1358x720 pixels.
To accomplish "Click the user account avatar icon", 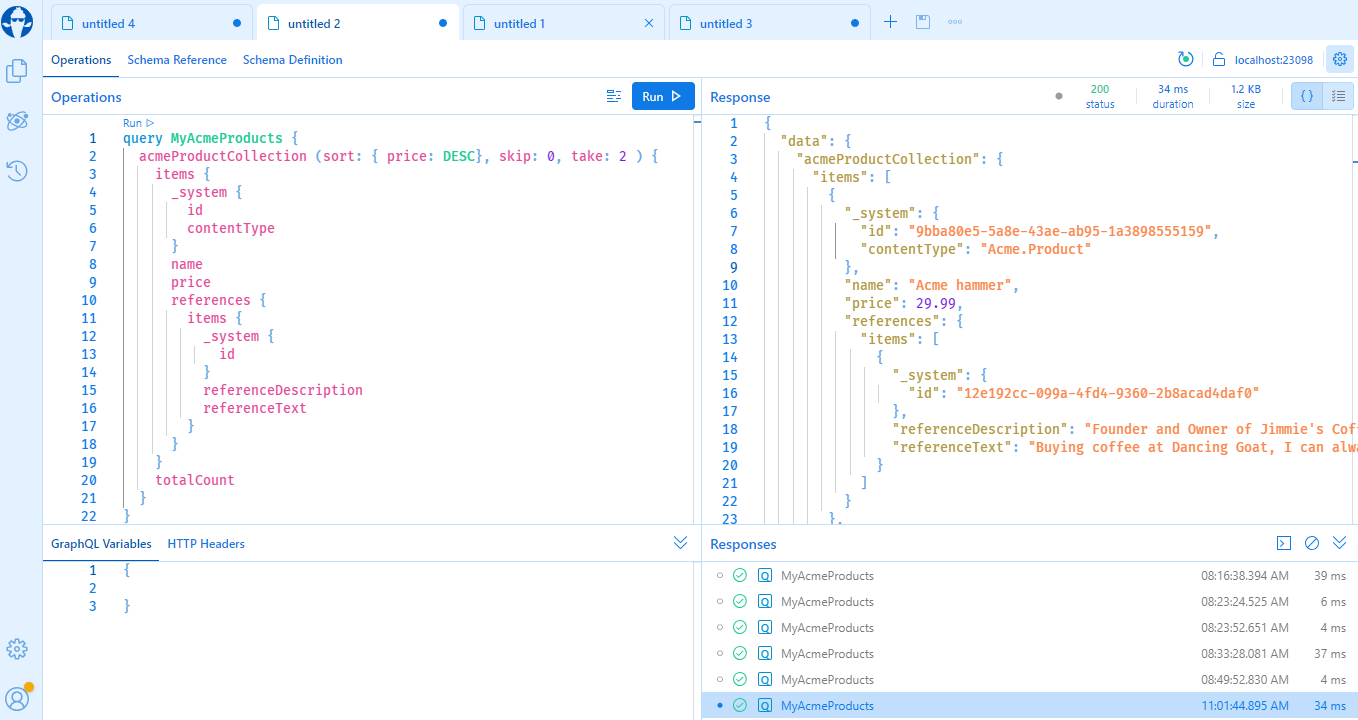I will click(17, 698).
